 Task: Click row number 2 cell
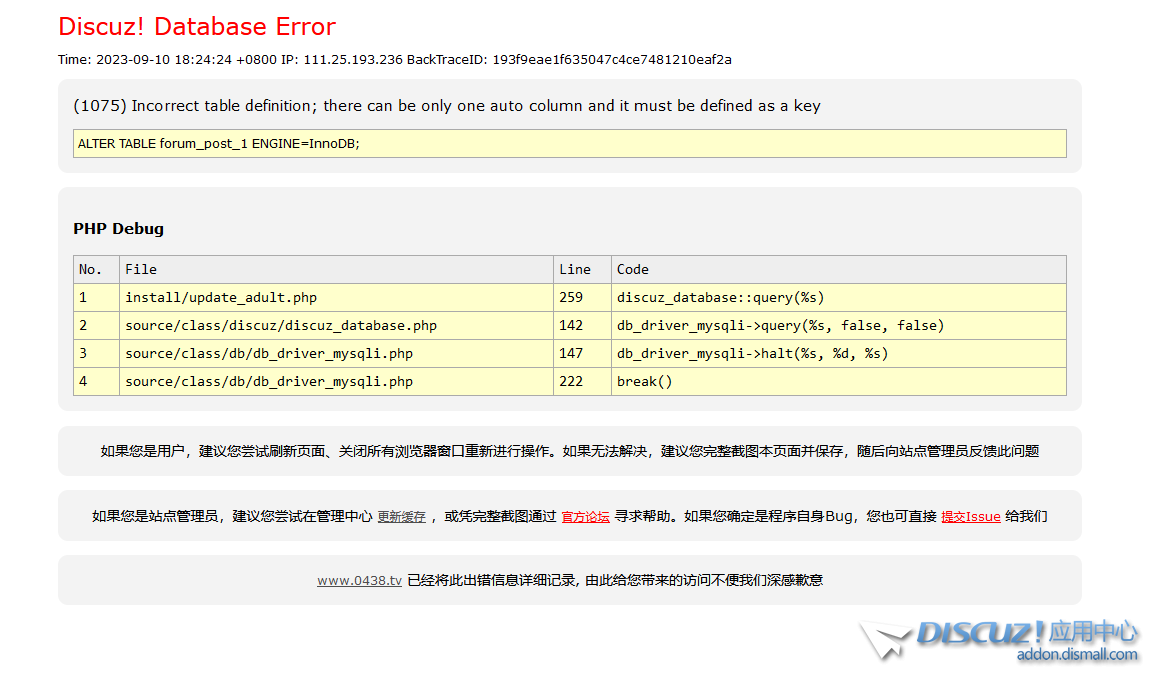click(x=97, y=326)
